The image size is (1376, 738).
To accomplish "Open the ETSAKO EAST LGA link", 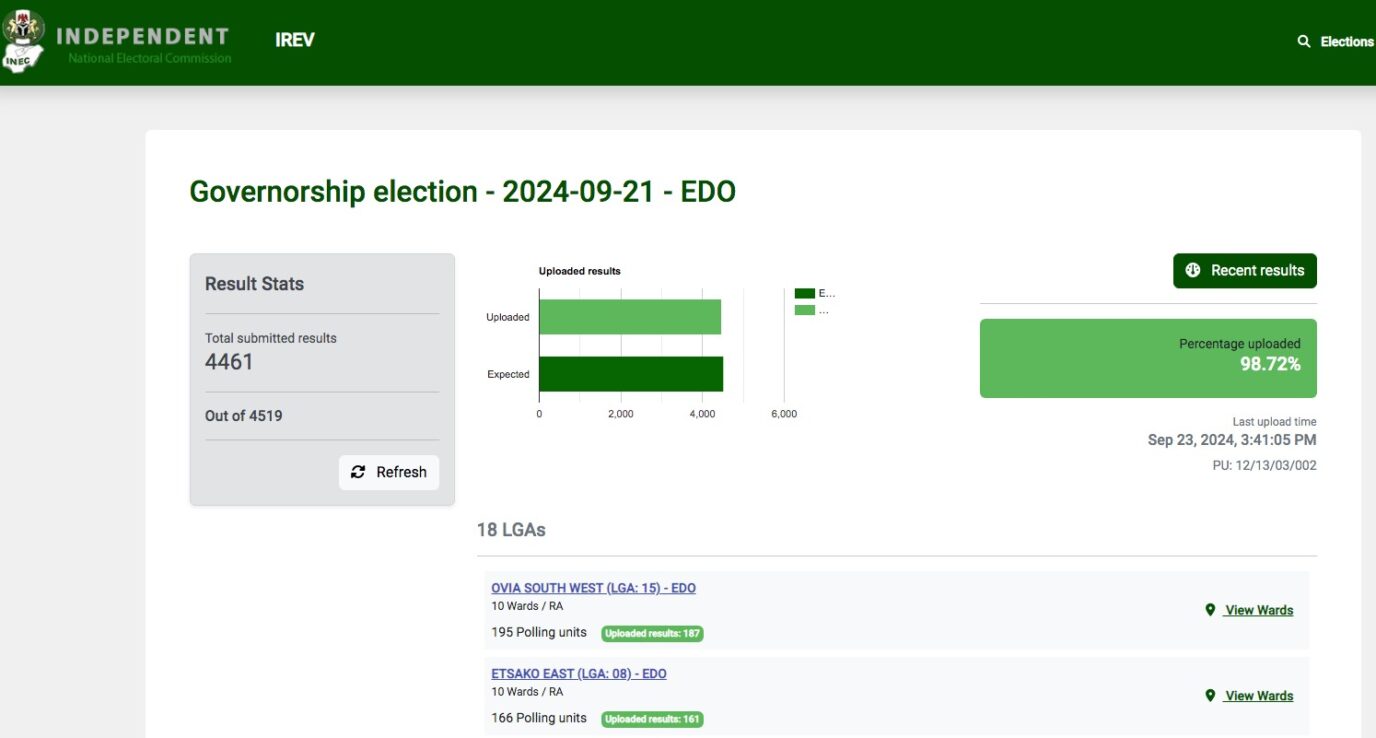I will click(578, 674).
